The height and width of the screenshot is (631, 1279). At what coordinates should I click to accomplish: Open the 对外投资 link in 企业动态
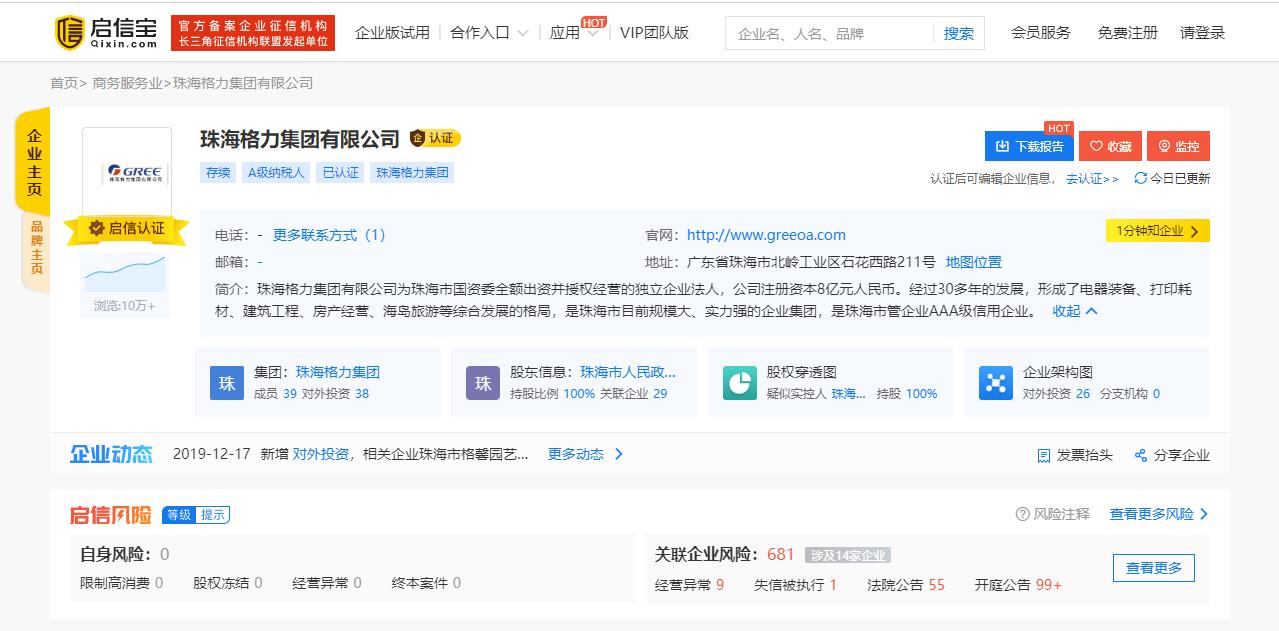pos(320,454)
